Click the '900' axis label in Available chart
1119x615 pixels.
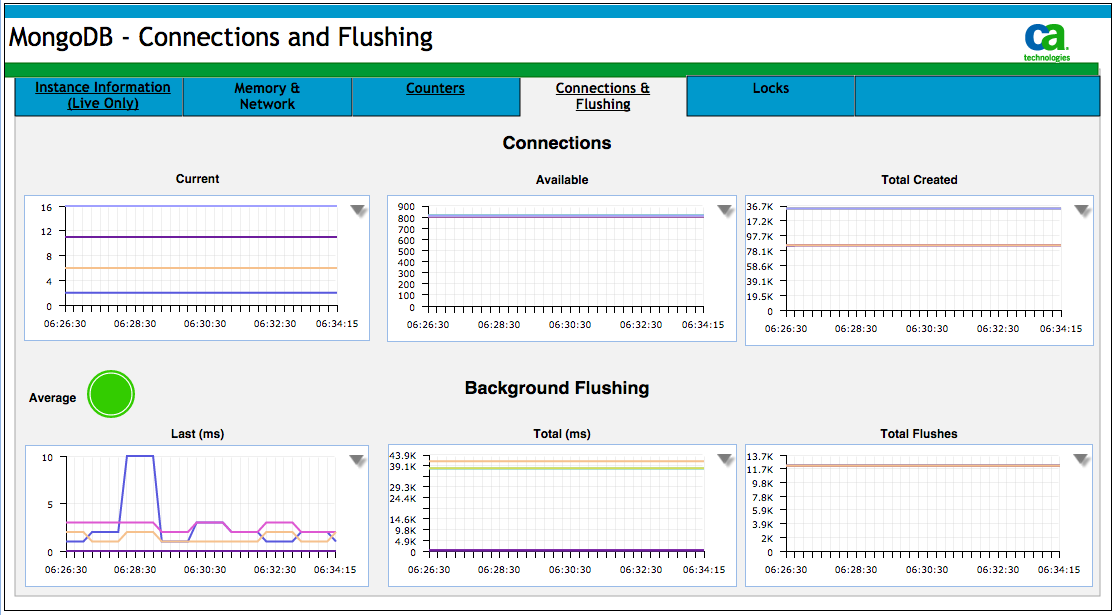click(x=406, y=207)
